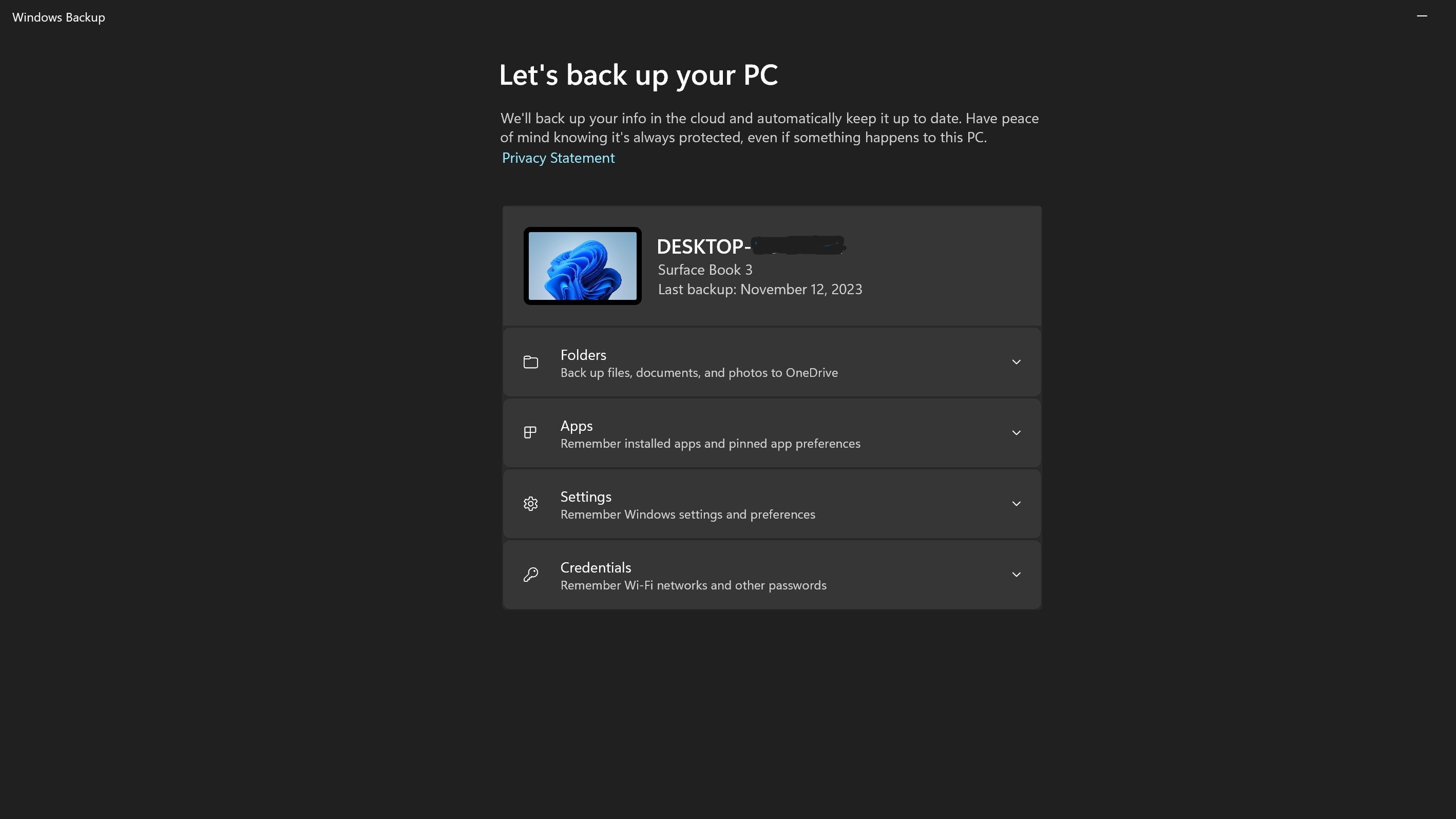Open the Privacy Statement link
This screenshot has height=819, width=1456.
(x=558, y=158)
